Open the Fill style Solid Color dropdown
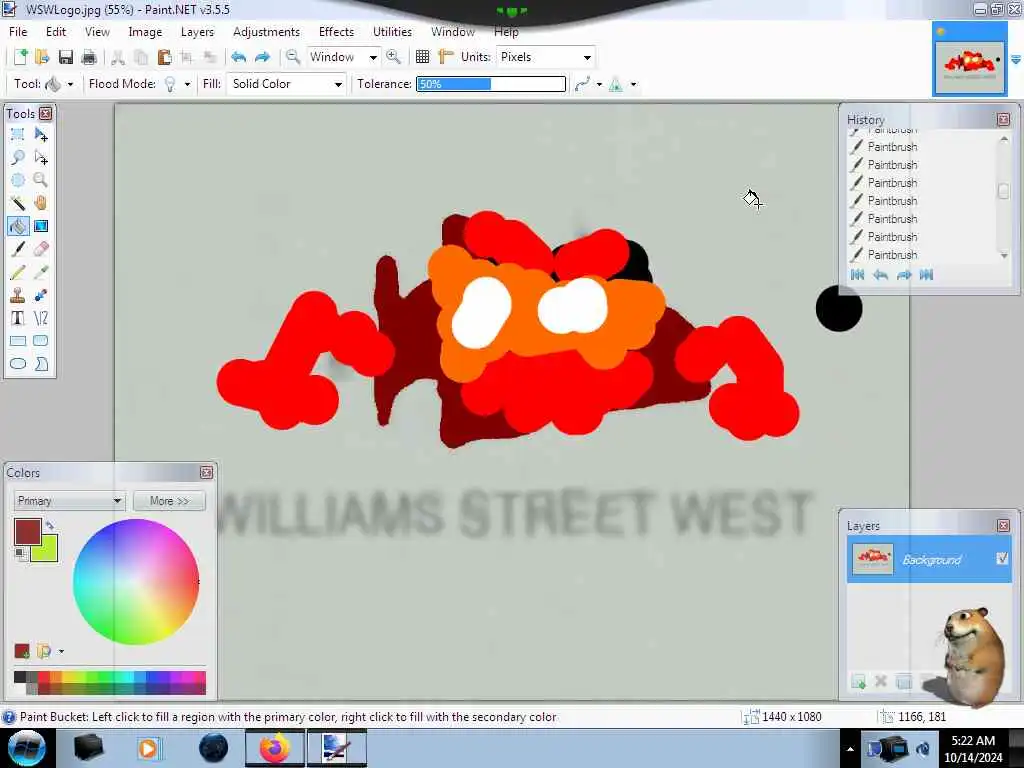Image resolution: width=1024 pixels, height=768 pixels. [x=286, y=84]
